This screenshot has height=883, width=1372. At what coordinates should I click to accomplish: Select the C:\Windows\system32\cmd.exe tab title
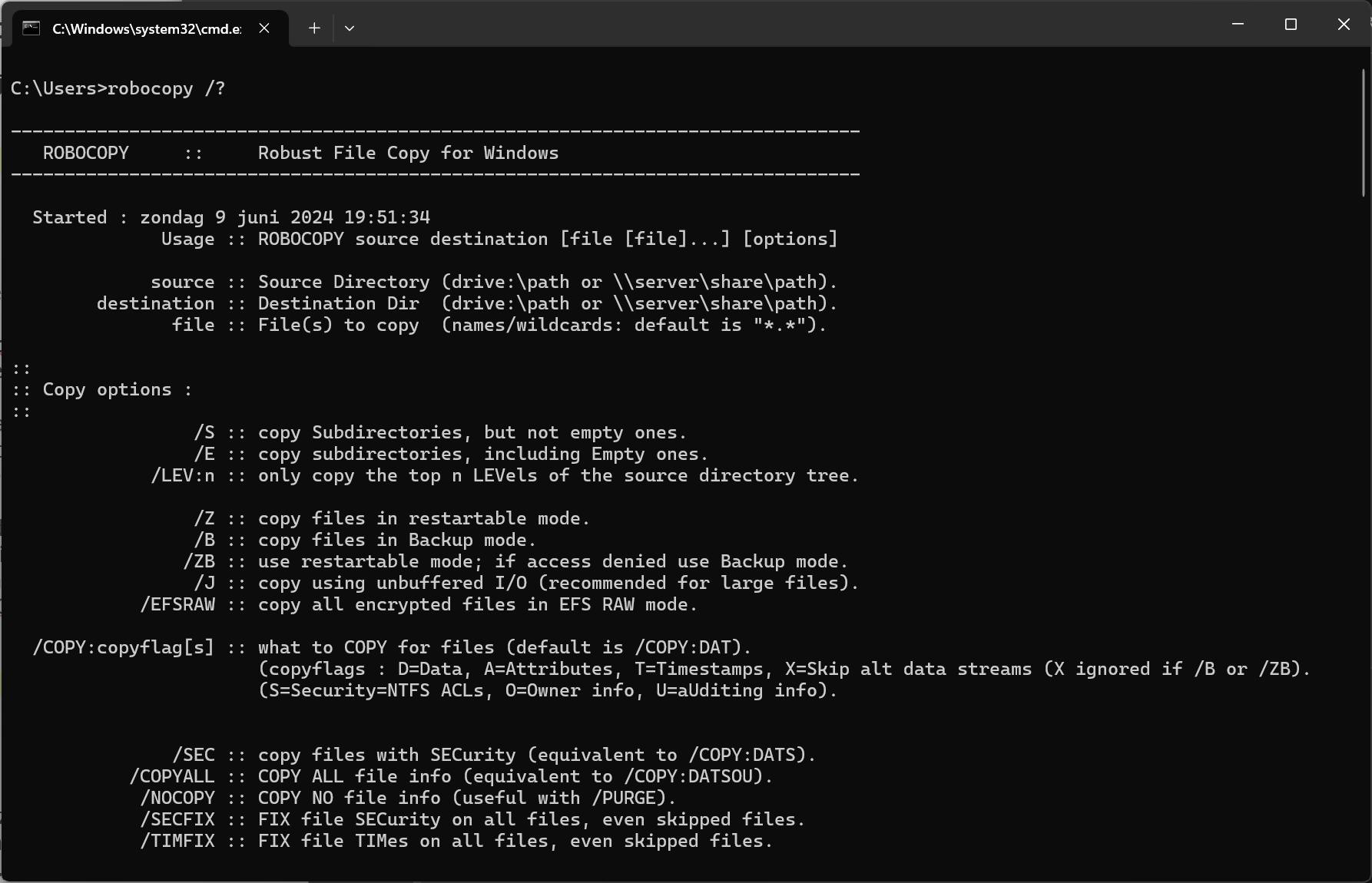[146, 28]
